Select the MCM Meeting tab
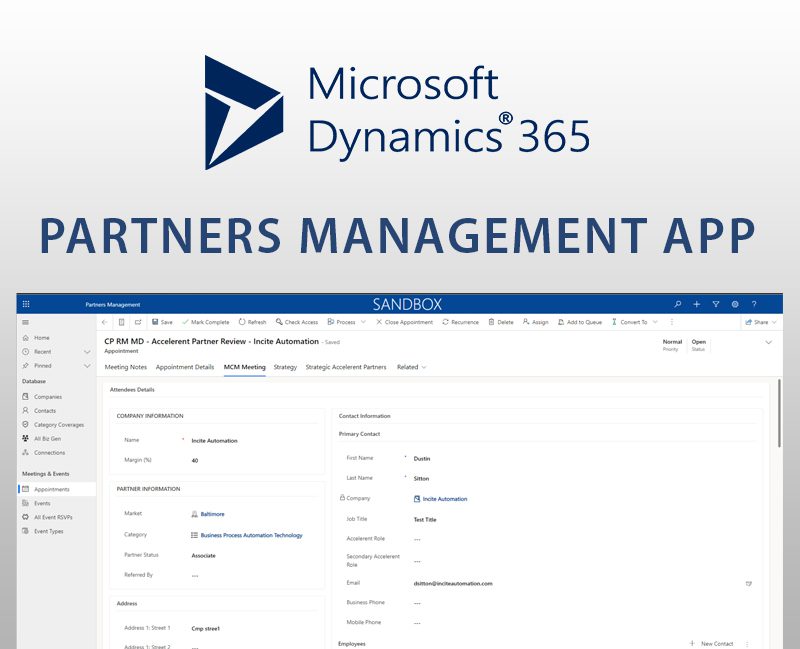The image size is (800, 649). point(244,367)
